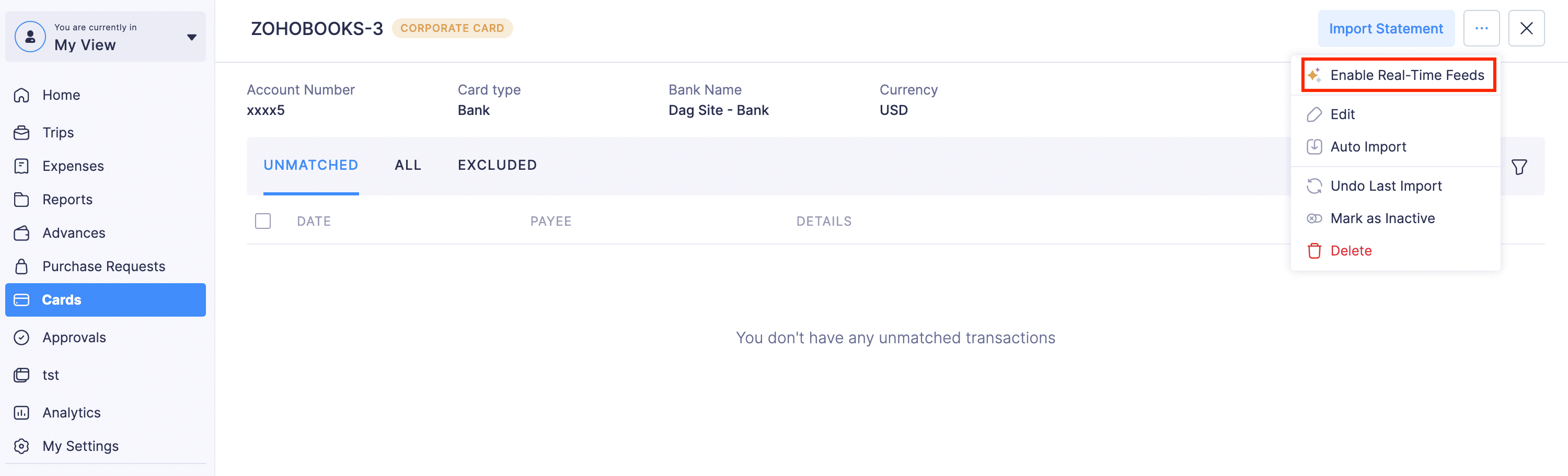Switch to the All tab
Viewport: 1568px width, 476px height.
408,166
